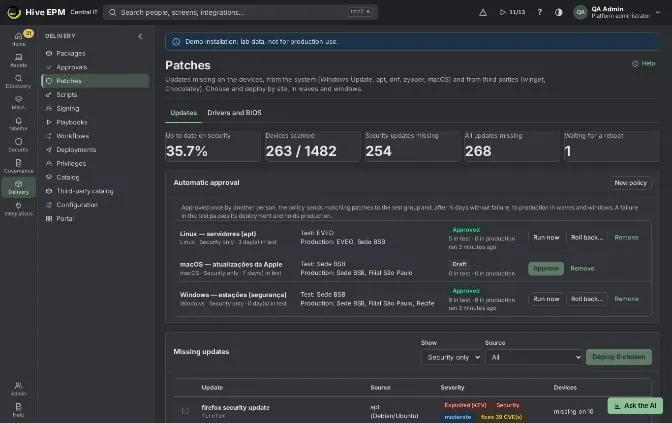Open Approvals in the Delivery menu
The image size is (672, 423).
click(x=95, y=67)
